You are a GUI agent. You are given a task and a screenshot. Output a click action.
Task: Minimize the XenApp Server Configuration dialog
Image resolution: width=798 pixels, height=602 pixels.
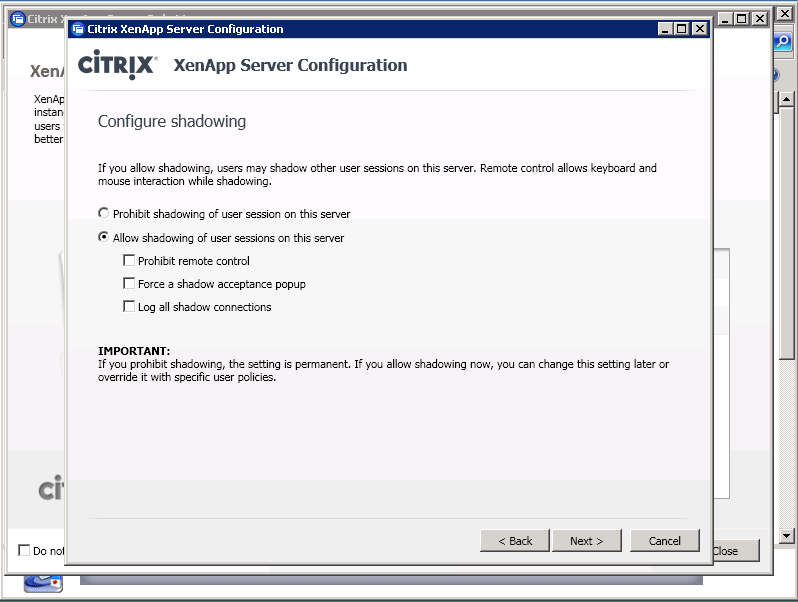point(664,29)
